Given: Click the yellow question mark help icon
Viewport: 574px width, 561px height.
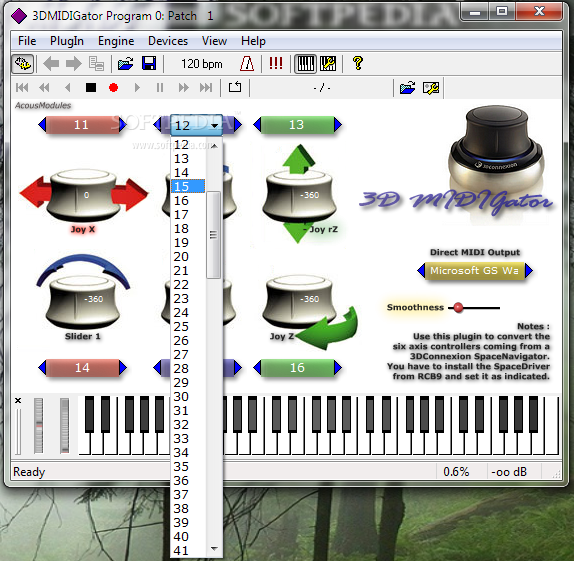Looking at the screenshot, I should [358, 63].
